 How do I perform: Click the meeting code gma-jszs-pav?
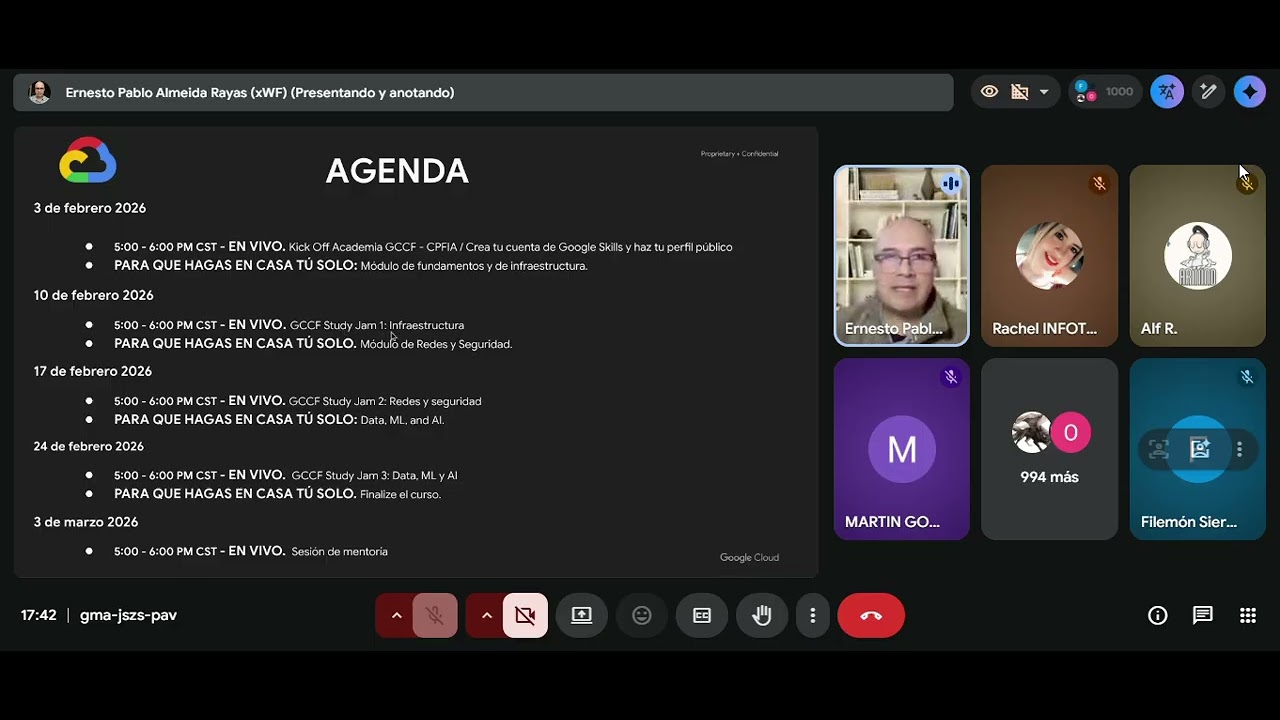pos(128,615)
